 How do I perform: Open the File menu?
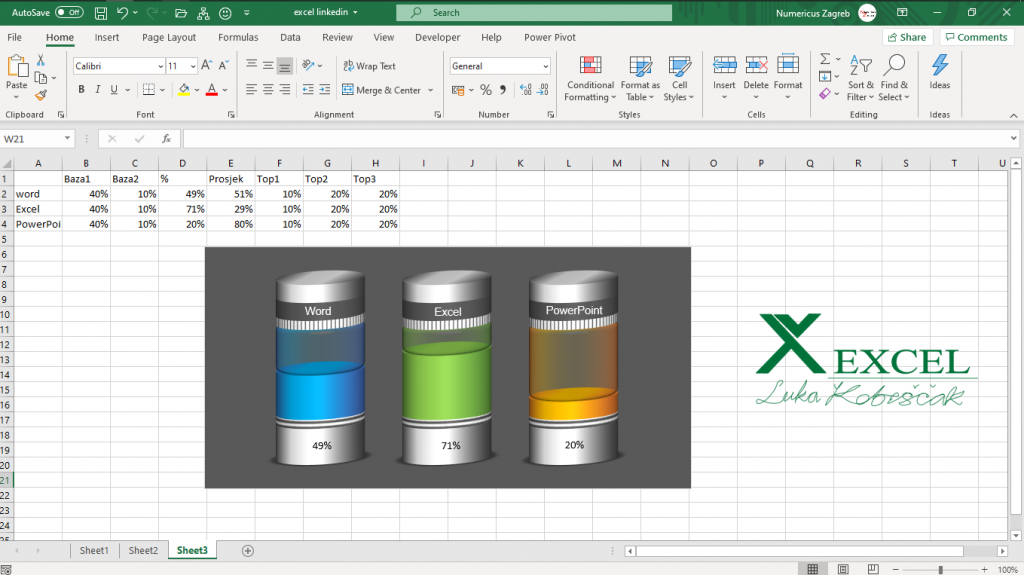pyautogui.click(x=14, y=37)
